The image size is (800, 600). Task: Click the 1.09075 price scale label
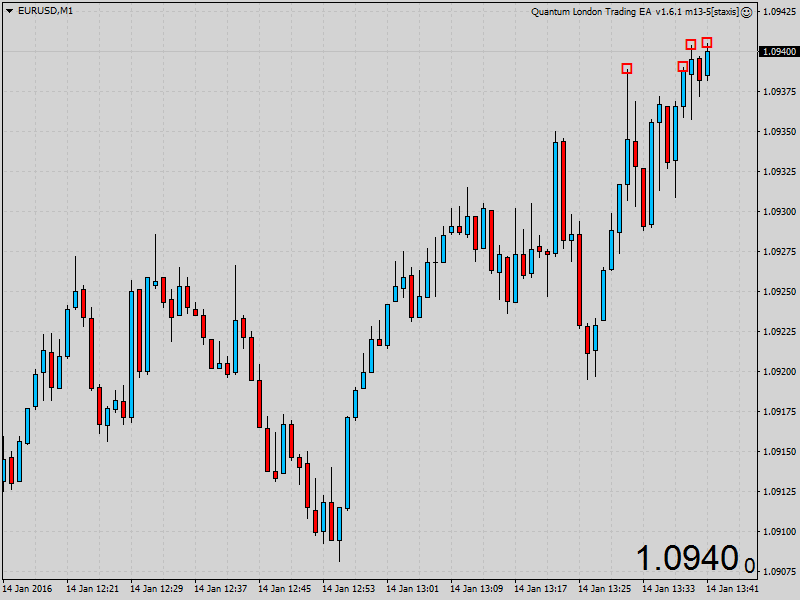(x=780, y=572)
